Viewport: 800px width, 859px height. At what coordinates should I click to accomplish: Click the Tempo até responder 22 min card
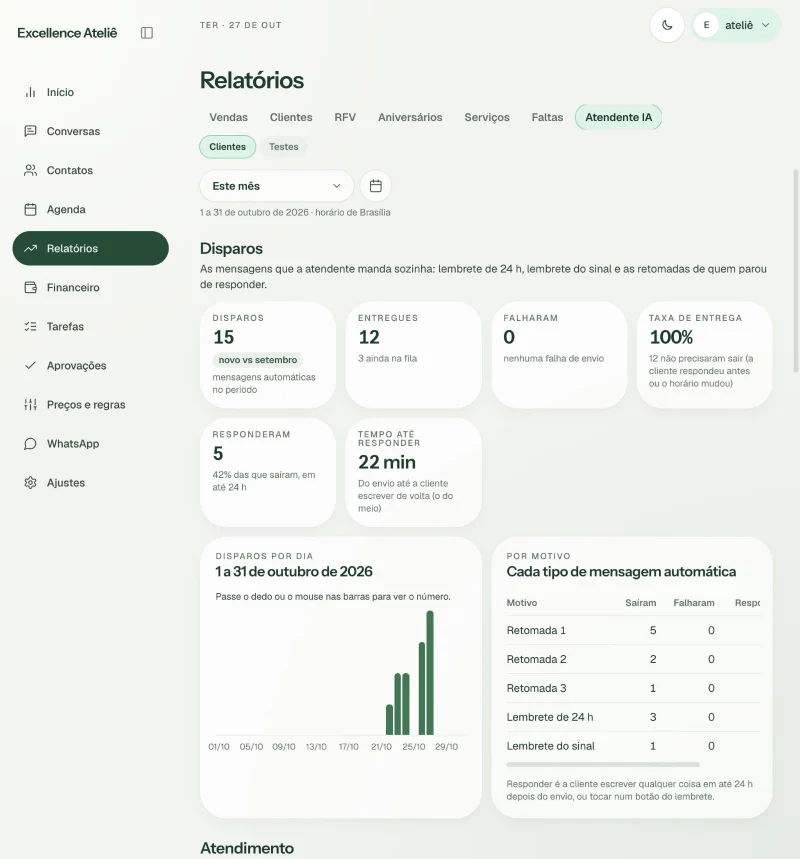pyautogui.click(x=414, y=472)
